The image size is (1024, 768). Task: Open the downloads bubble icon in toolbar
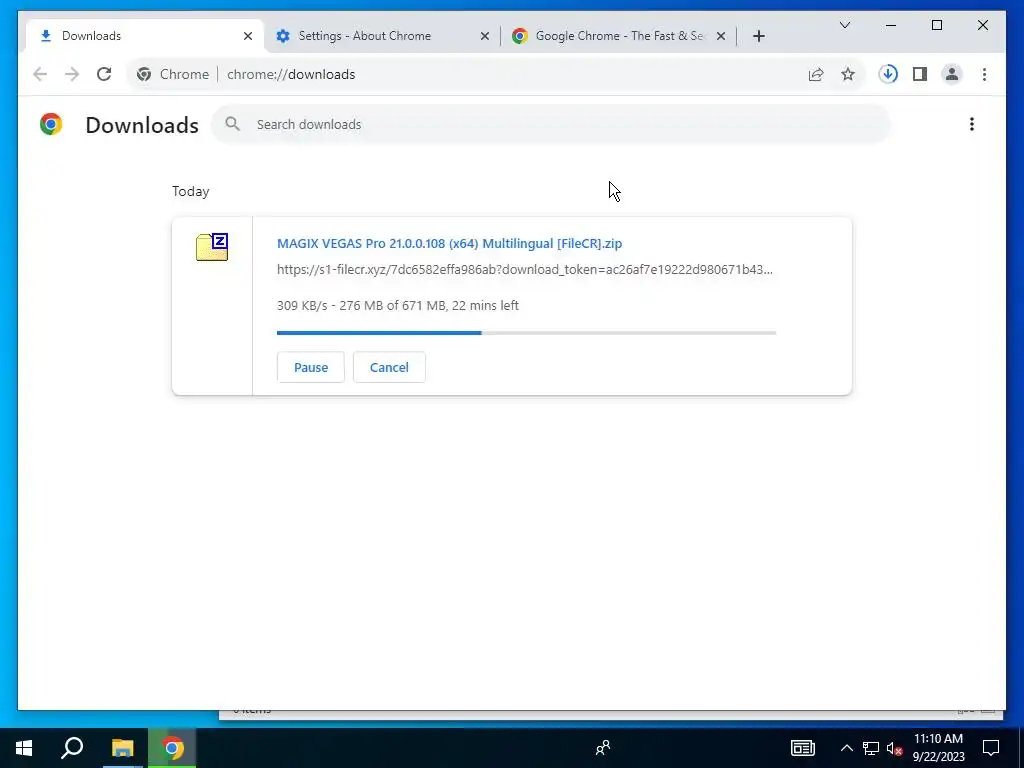888,74
